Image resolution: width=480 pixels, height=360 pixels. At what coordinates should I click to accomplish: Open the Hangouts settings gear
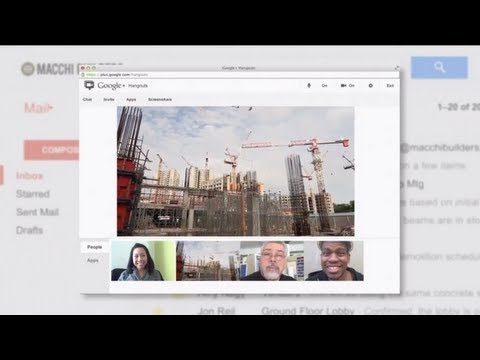coord(370,86)
